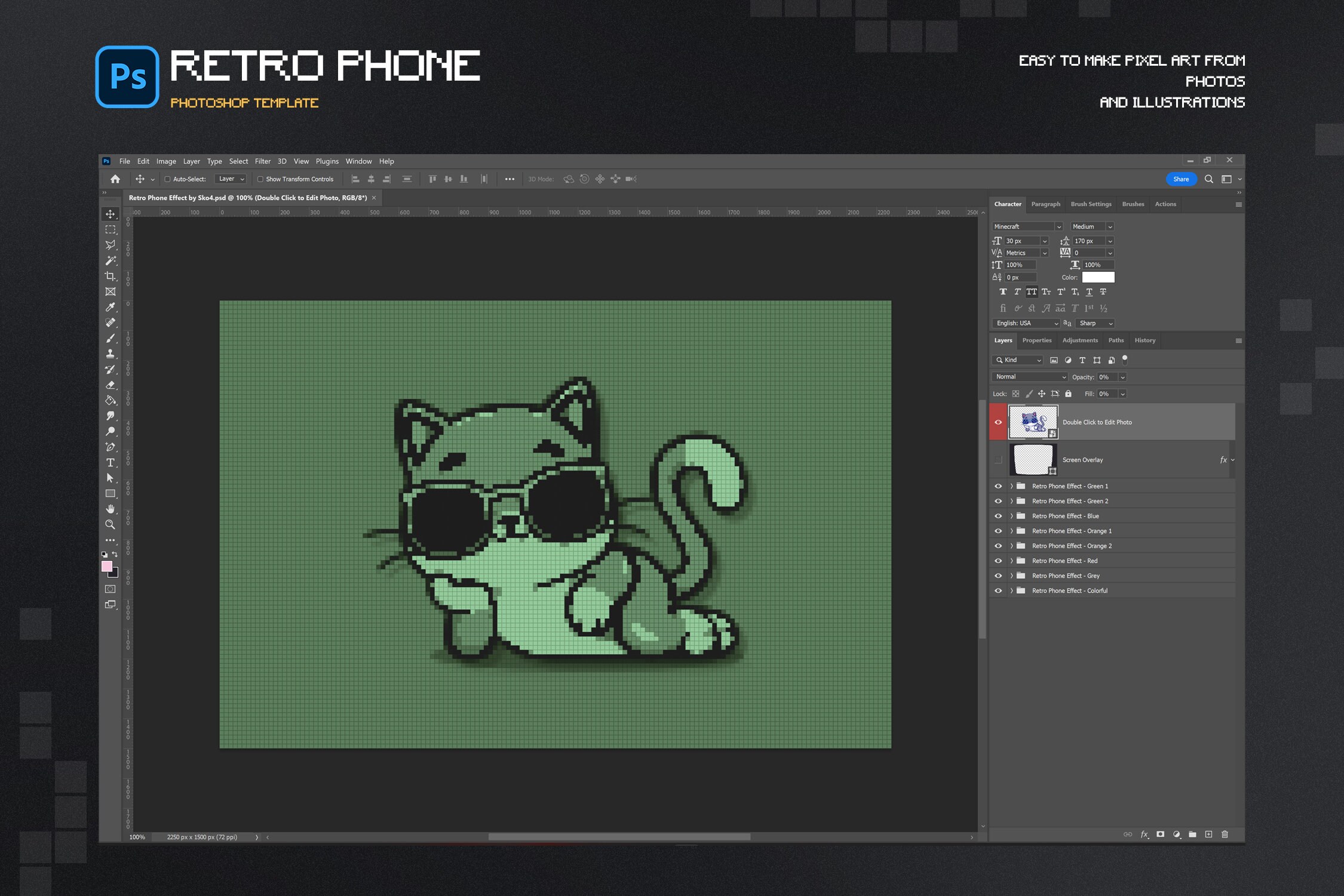Image resolution: width=1344 pixels, height=896 pixels.
Task: Pick the Eyedropper tool
Action: point(111,307)
